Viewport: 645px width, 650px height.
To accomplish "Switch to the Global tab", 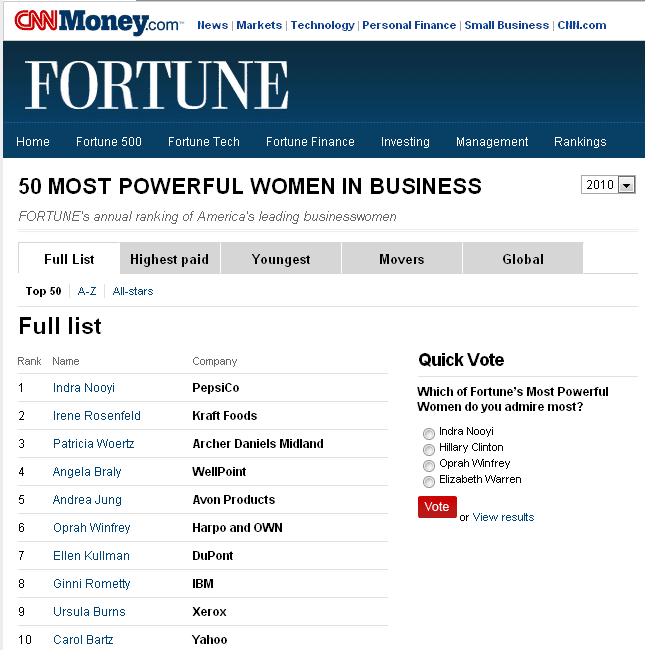I will coord(523,259).
